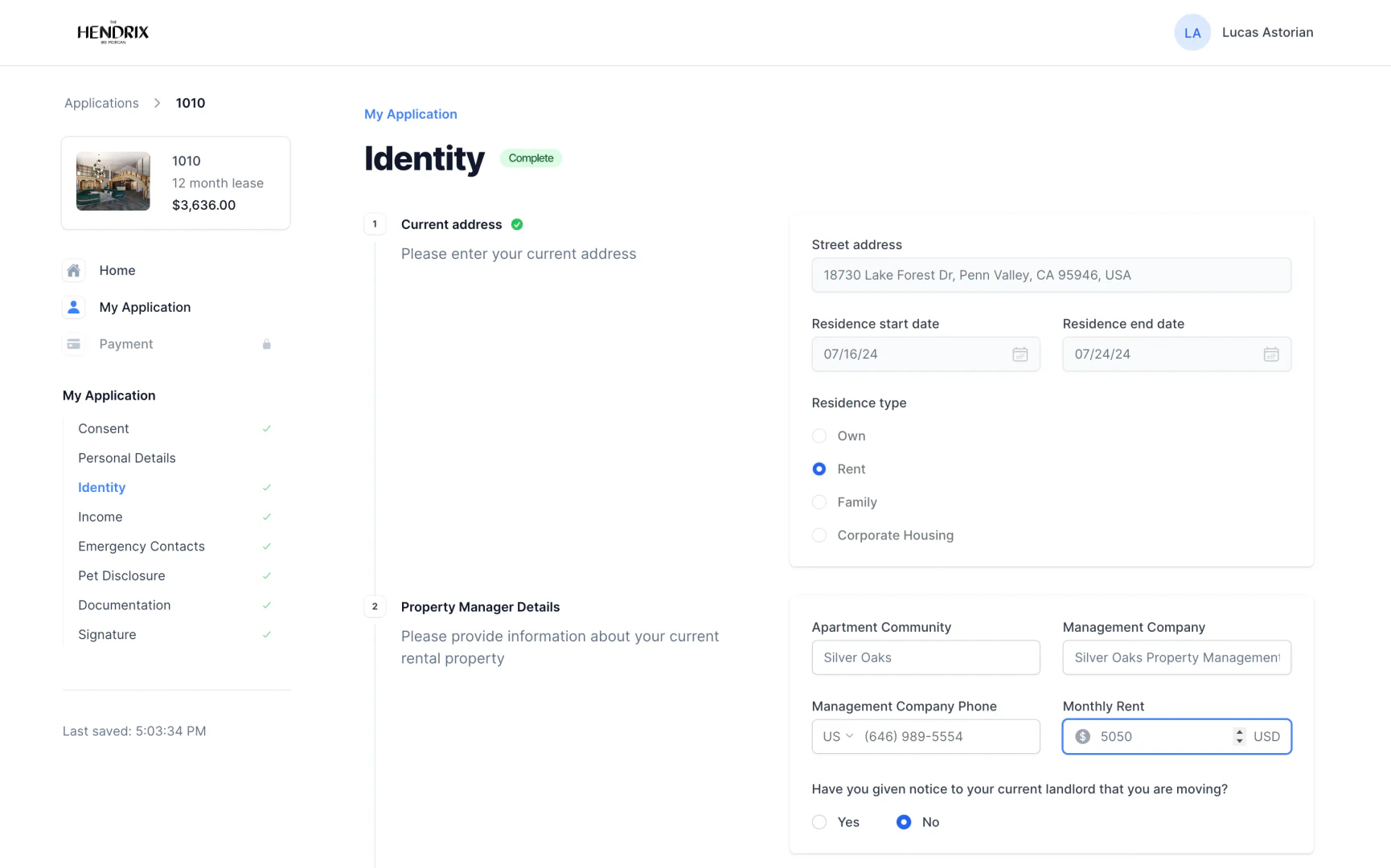Click the Home icon in the sidebar

[73, 271]
